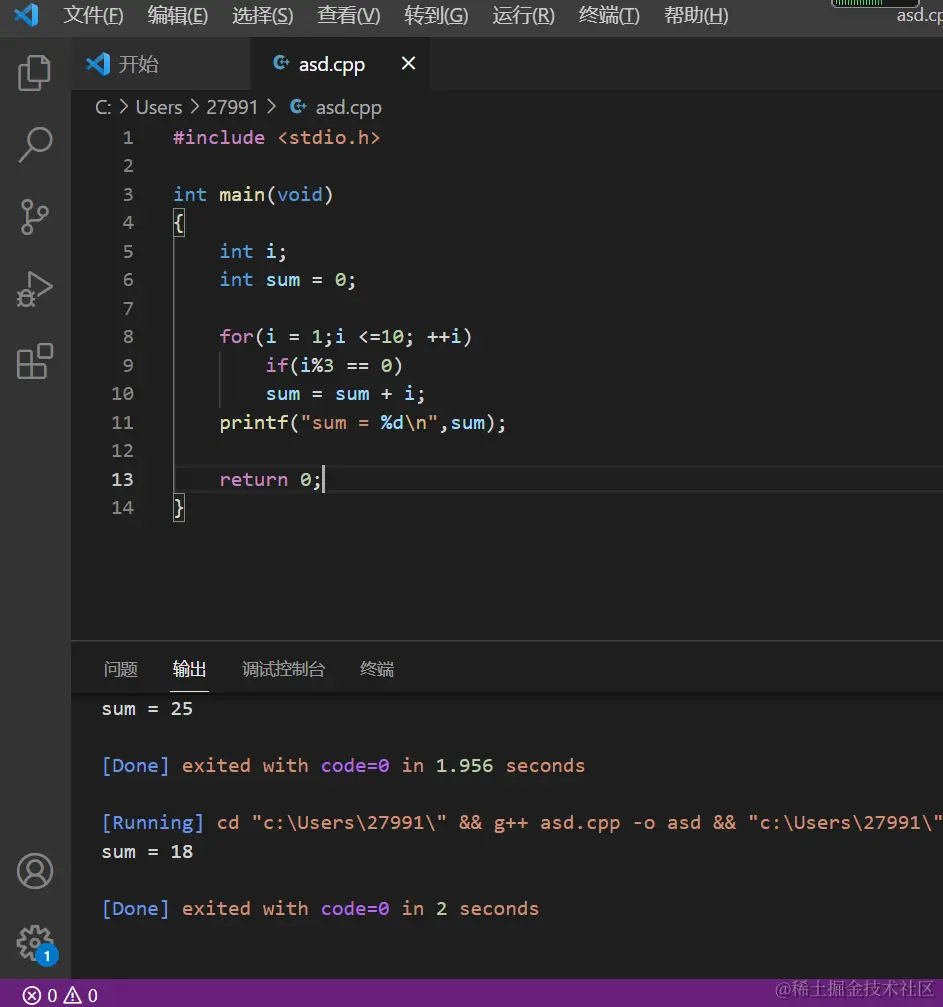Expand breadcrumb chevron after 27991

point(271,107)
